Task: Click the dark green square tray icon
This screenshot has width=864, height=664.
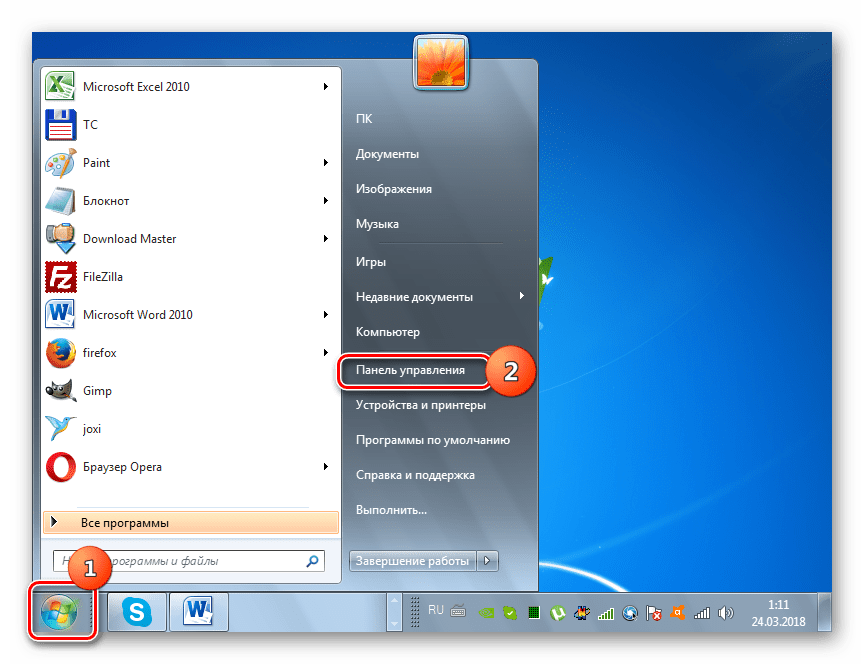Action: tap(534, 613)
